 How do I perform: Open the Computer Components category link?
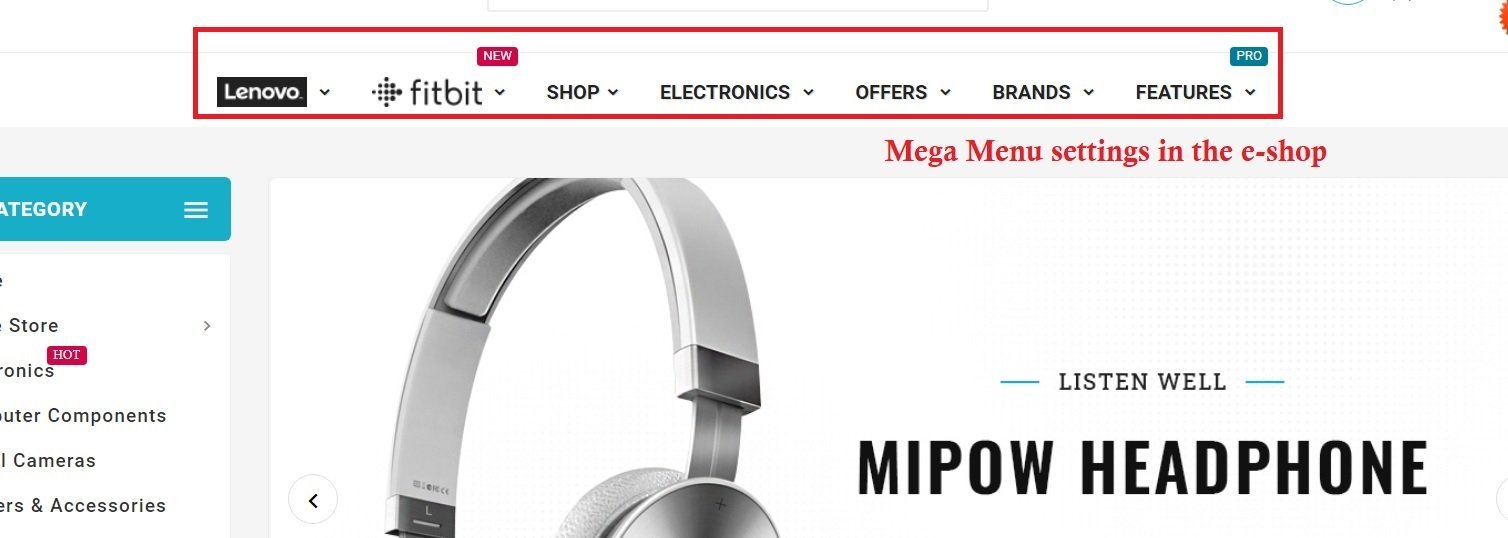83,416
